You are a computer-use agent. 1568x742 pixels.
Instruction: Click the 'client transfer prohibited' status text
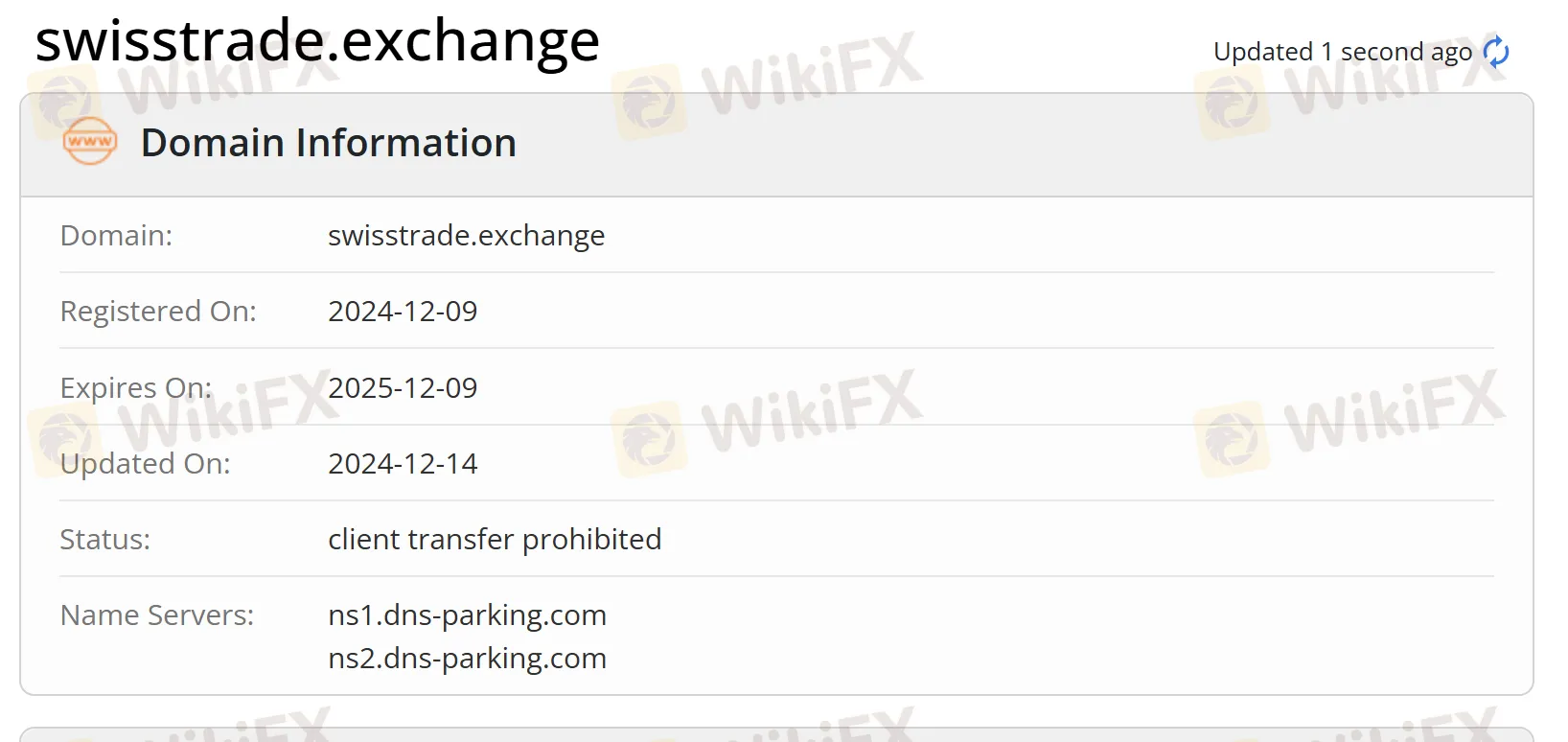495,540
